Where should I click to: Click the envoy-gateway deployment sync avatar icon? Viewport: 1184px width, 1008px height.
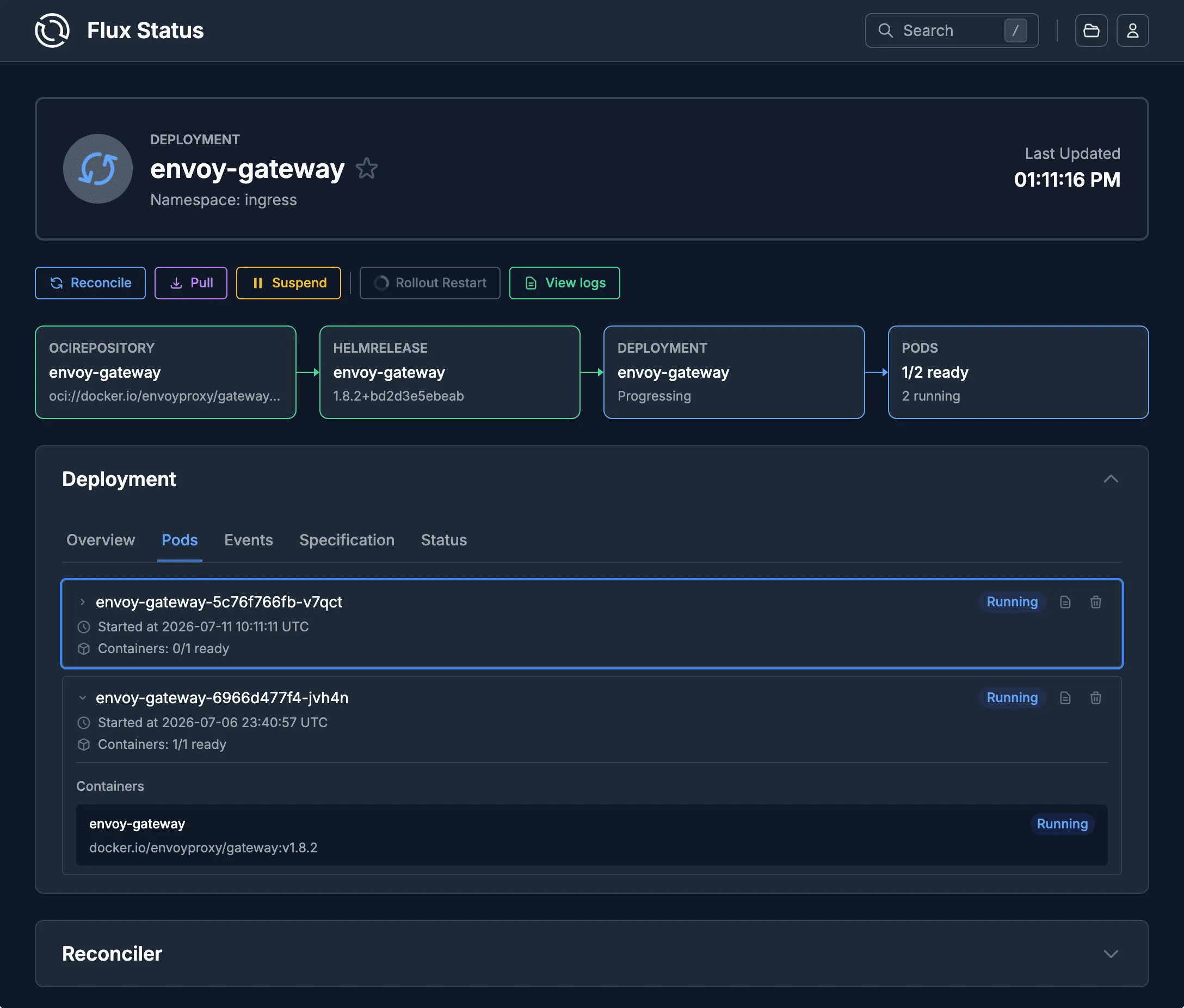tap(97, 169)
